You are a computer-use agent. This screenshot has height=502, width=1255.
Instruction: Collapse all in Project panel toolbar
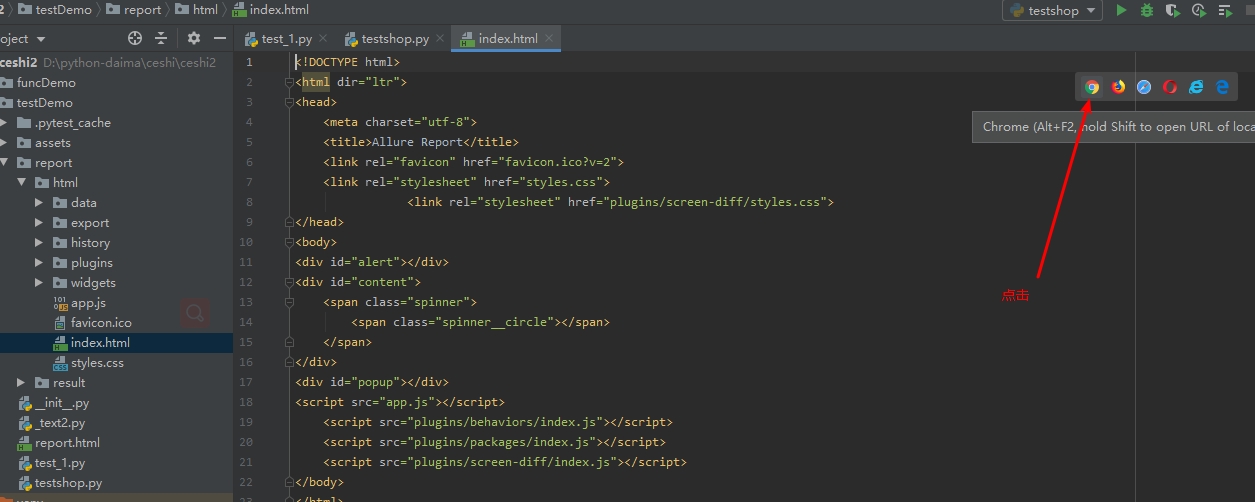pos(161,38)
